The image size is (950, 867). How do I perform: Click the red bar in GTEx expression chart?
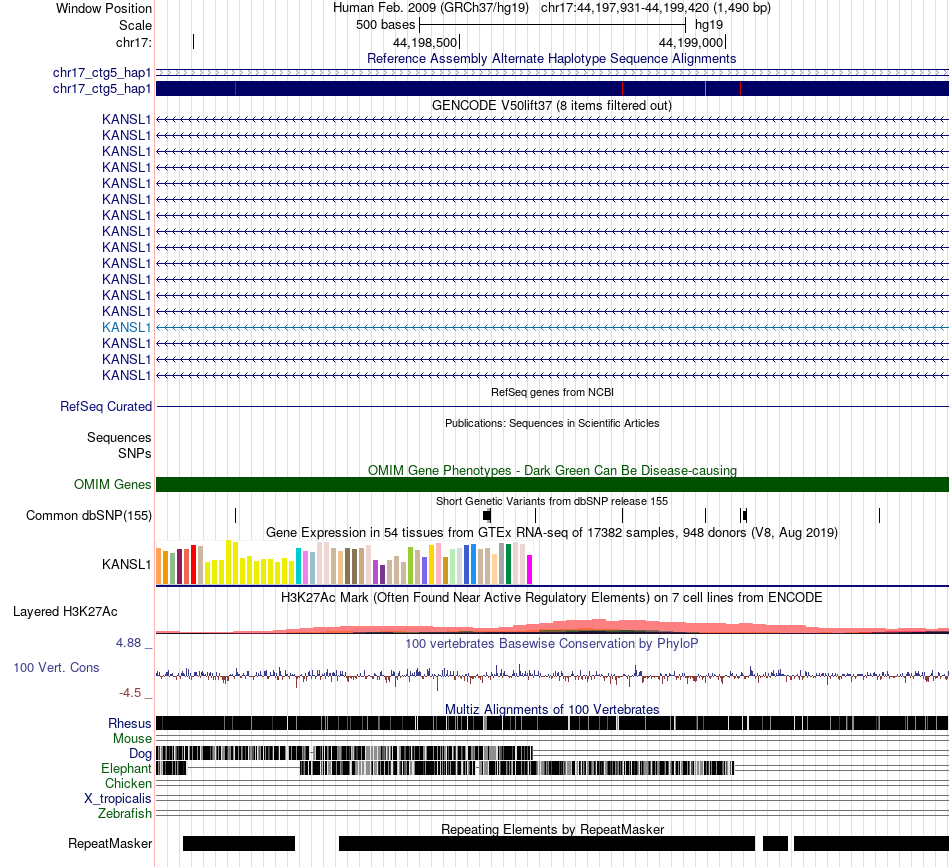193,565
